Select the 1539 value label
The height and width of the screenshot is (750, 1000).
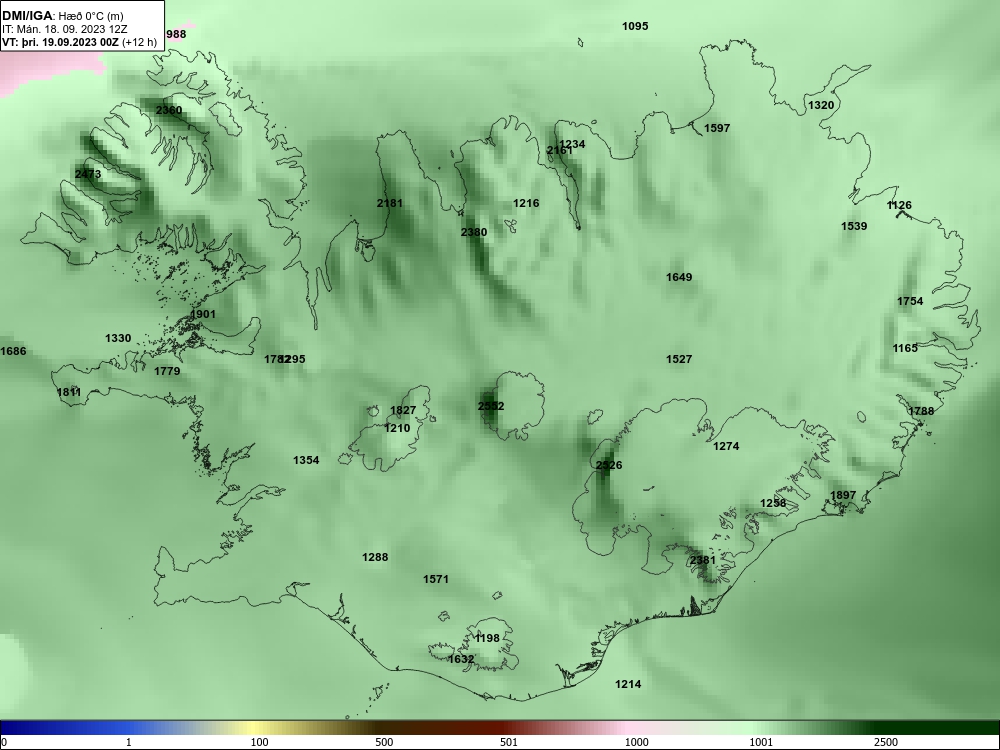point(854,226)
